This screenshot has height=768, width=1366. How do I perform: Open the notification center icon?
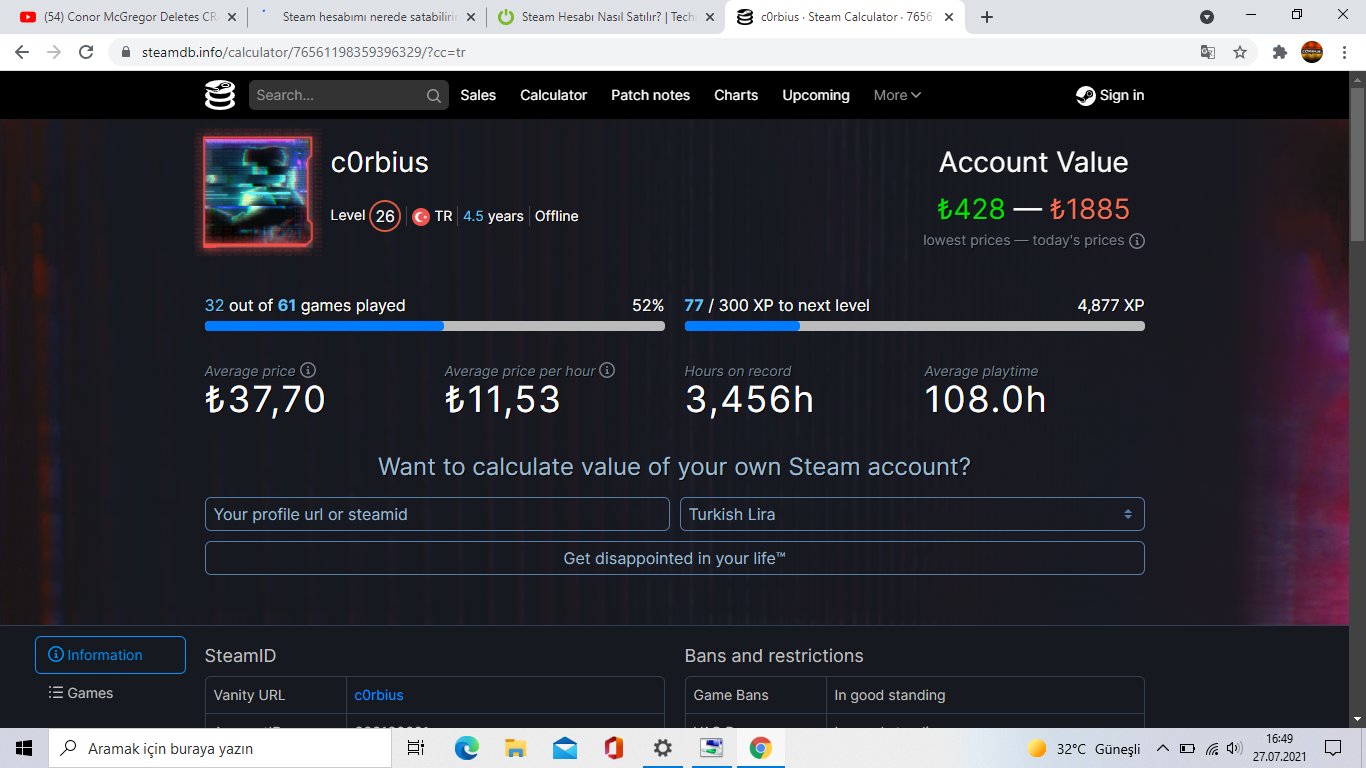tap(1332, 748)
